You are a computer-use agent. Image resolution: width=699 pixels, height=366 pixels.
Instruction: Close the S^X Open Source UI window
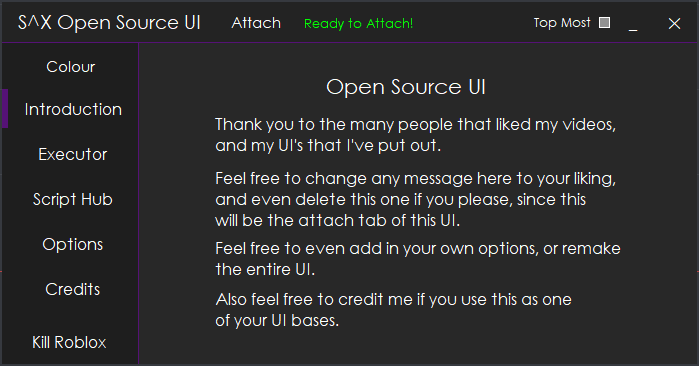point(674,24)
